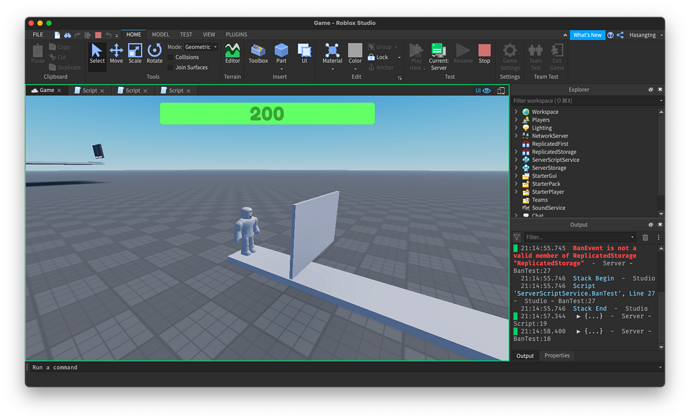Open the UI insert tool
The width and height of the screenshot is (690, 420).
pos(304,54)
